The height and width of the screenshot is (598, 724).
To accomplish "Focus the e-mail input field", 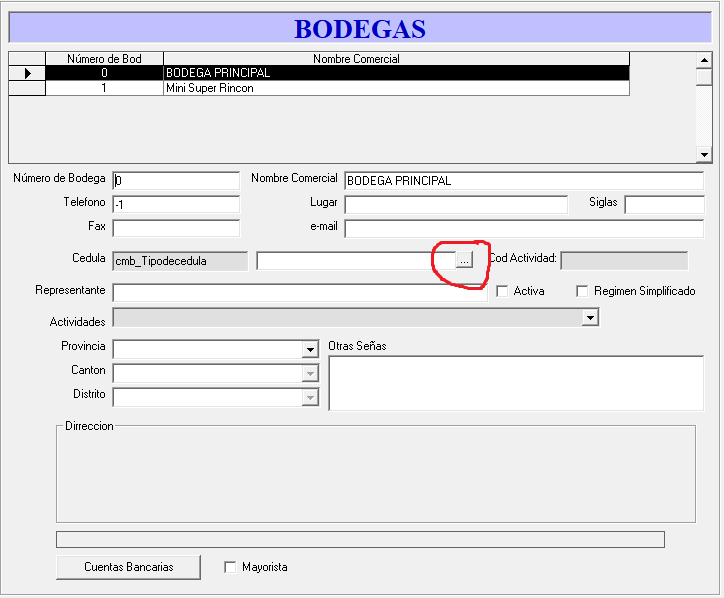I will click(523, 228).
